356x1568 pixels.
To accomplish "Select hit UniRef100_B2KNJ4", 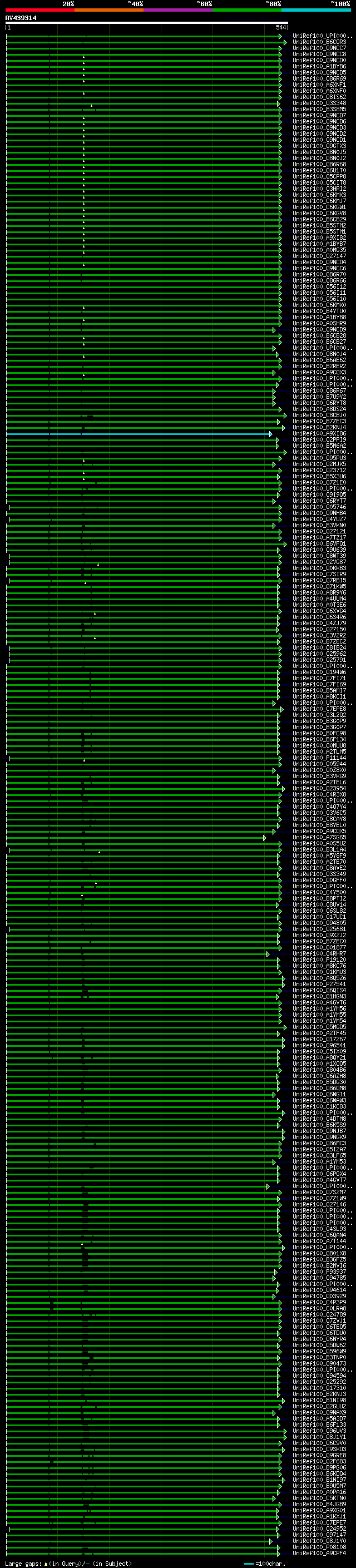I will pos(319,428).
